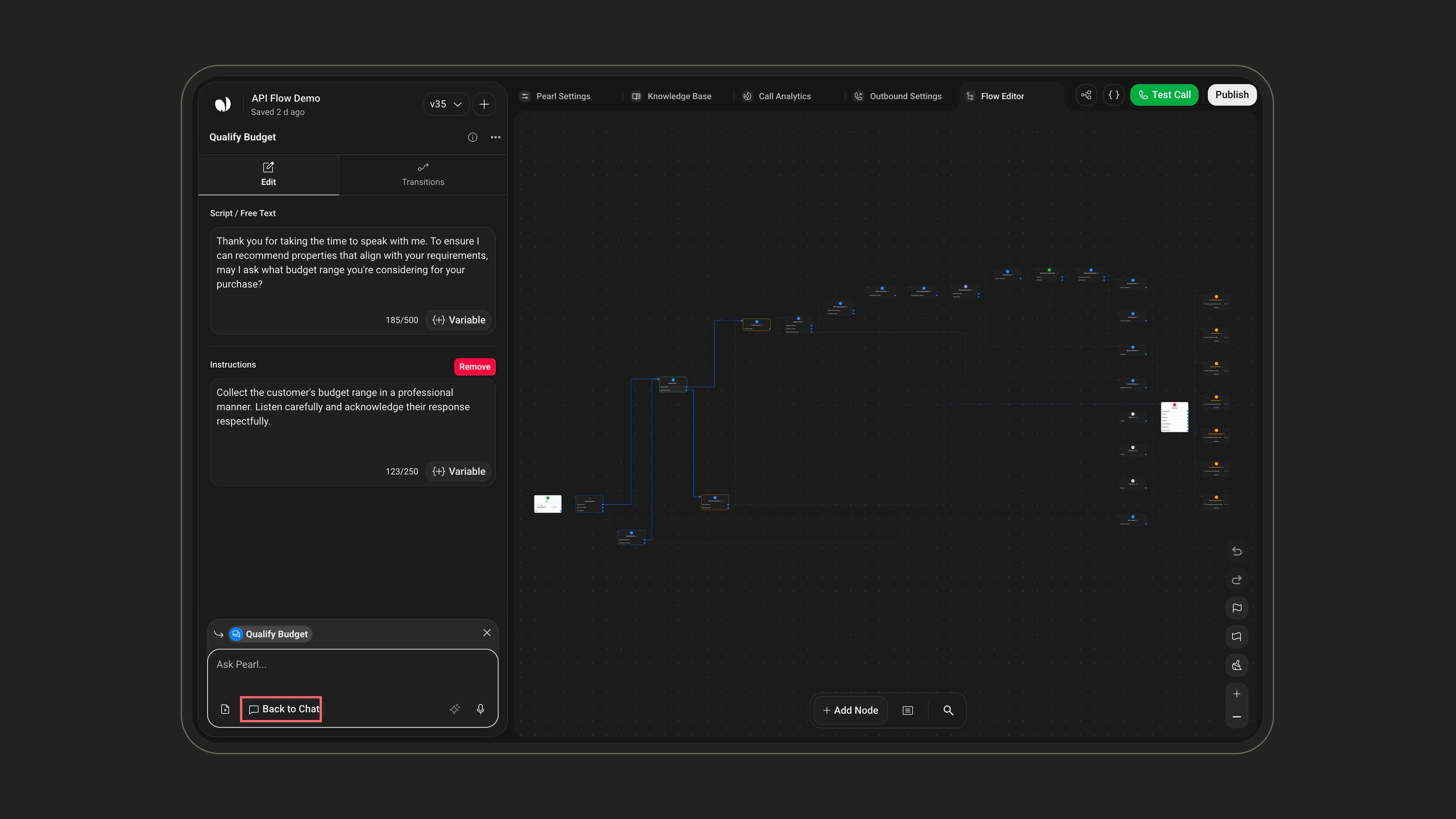The image size is (1456, 819).
Task: Click the map icon on canvas toolbar
Action: tap(1237, 637)
